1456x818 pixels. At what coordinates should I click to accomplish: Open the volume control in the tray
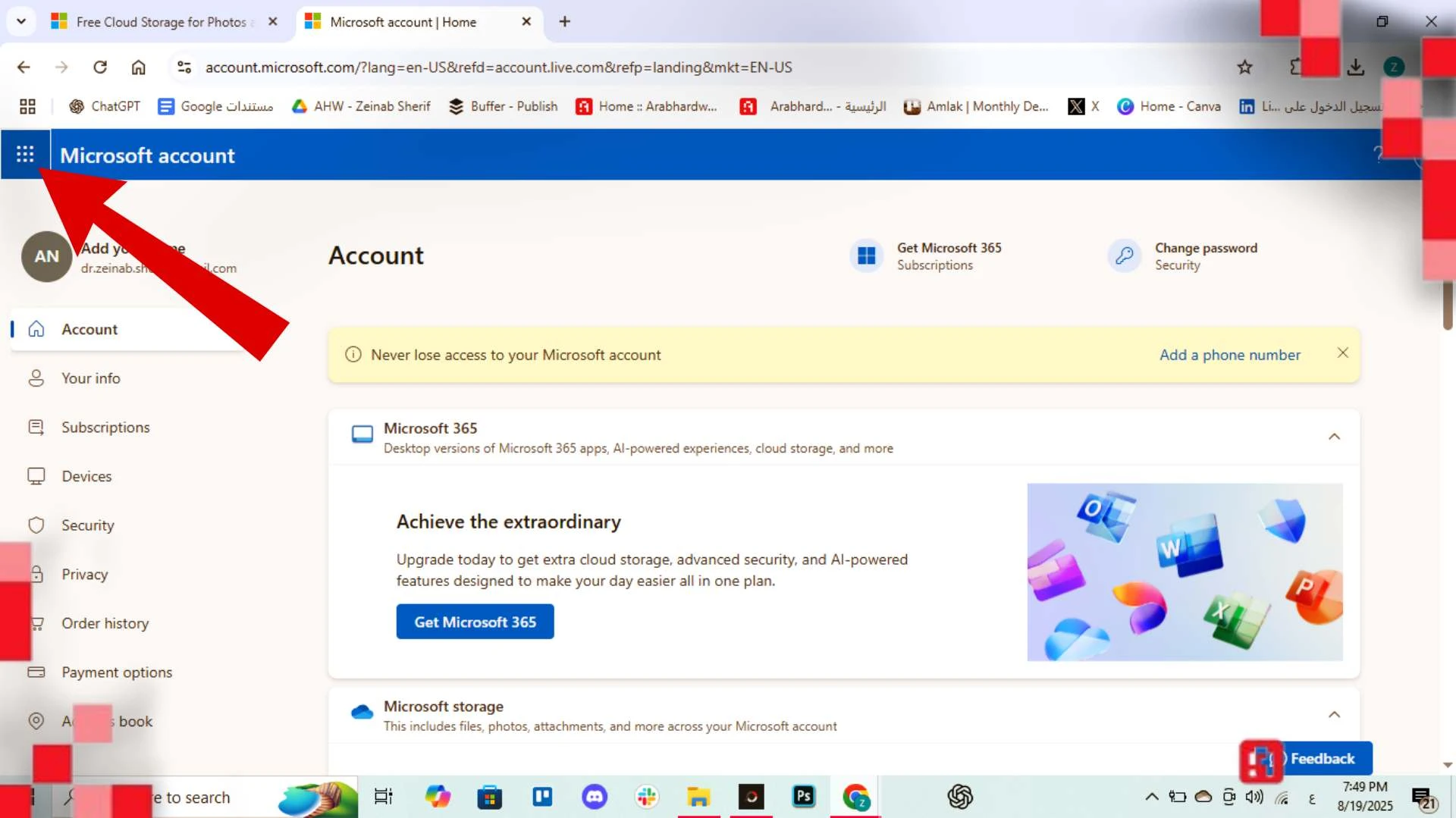coord(1254,797)
